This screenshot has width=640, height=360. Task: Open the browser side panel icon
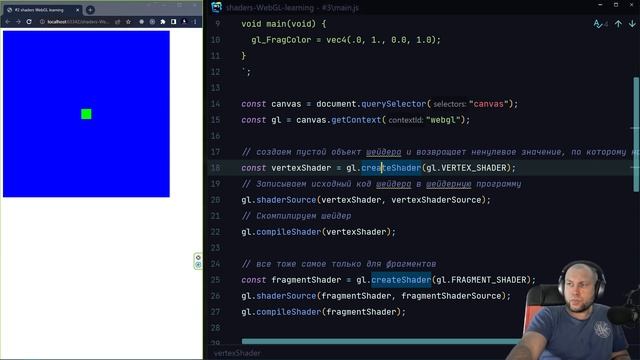[x=173, y=22]
